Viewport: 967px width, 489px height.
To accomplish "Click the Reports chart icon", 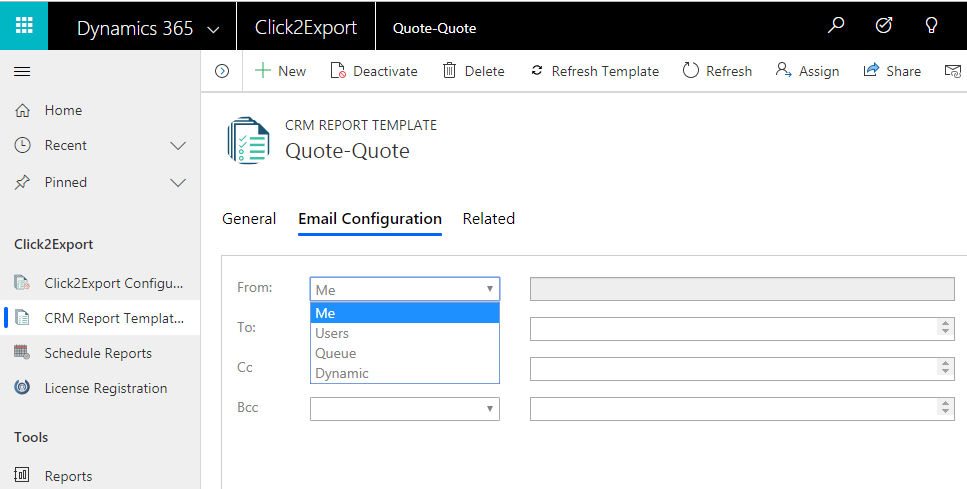I will pos(22,475).
